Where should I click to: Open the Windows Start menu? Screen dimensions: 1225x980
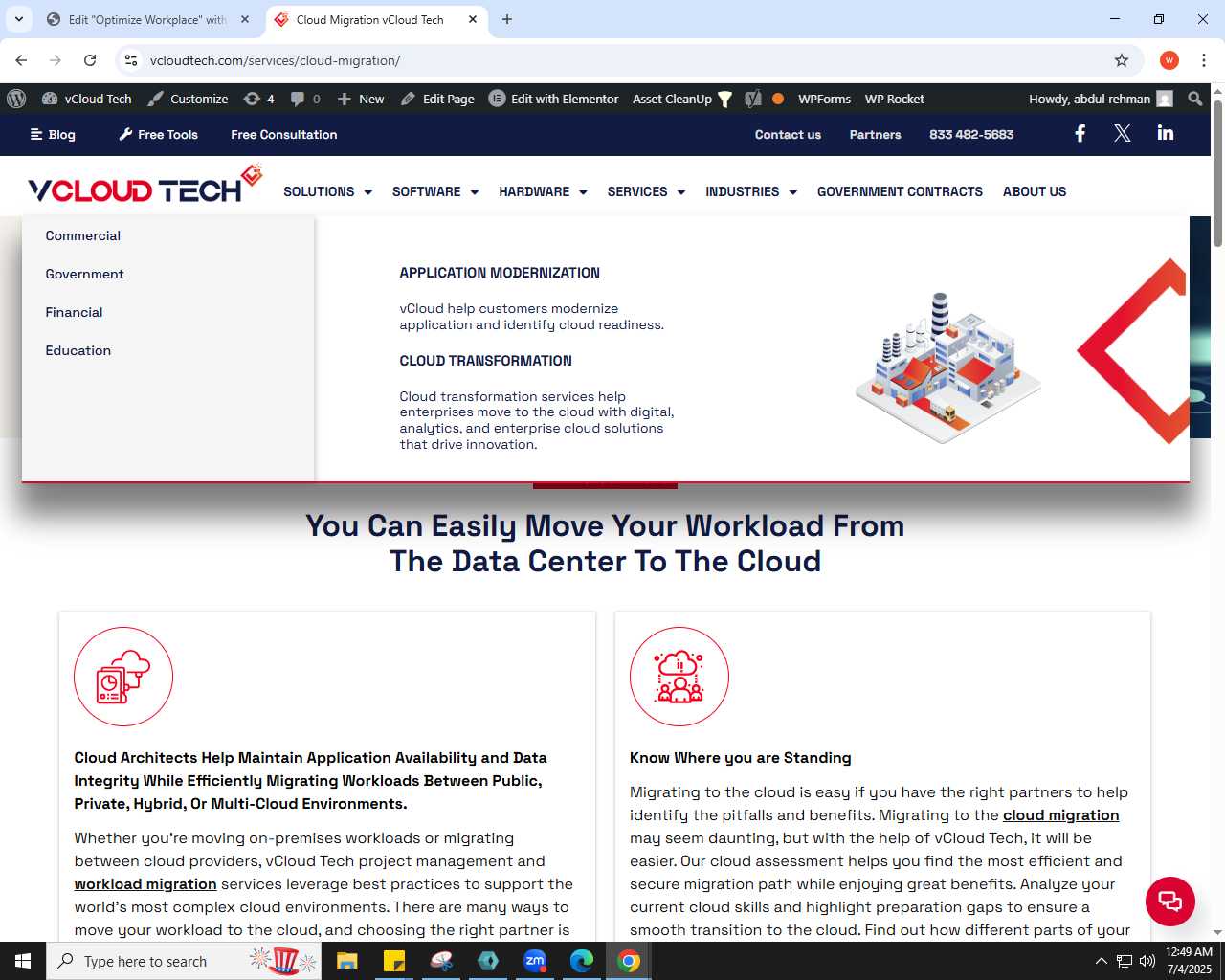[x=23, y=961]
